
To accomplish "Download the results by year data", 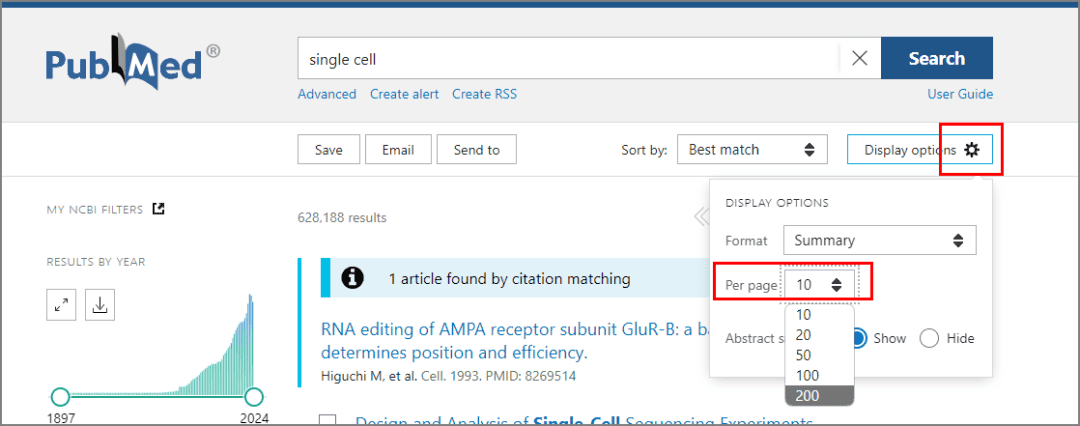I will click(100, 306).
